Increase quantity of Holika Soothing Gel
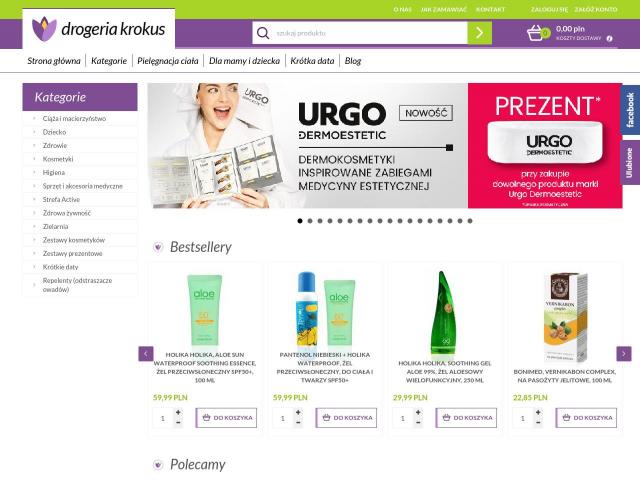The width and height of the screenshot is (640, 480). pyautogui.click(x=418, y=413)
